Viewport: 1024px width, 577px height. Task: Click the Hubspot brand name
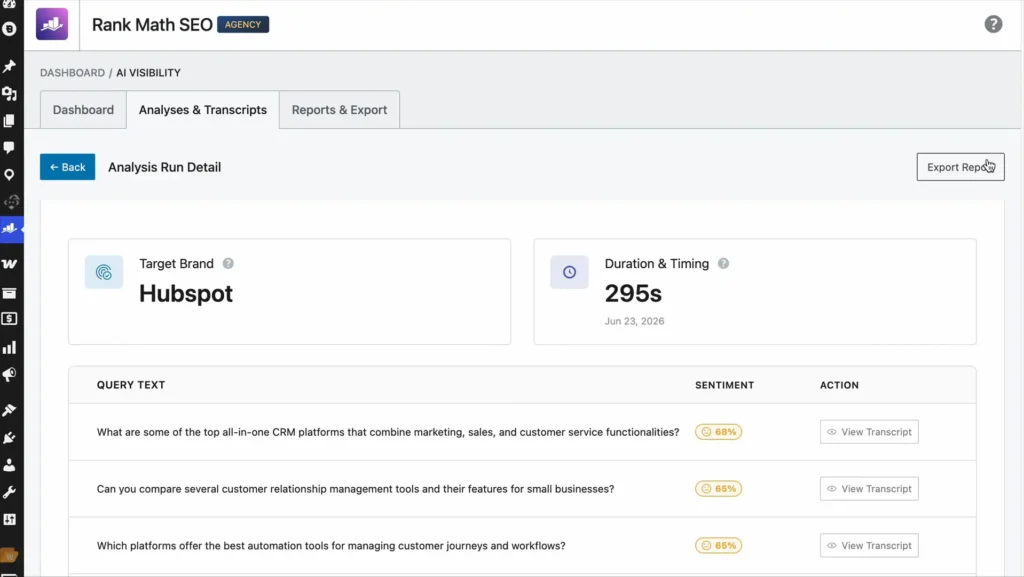[x=185, y=294]
